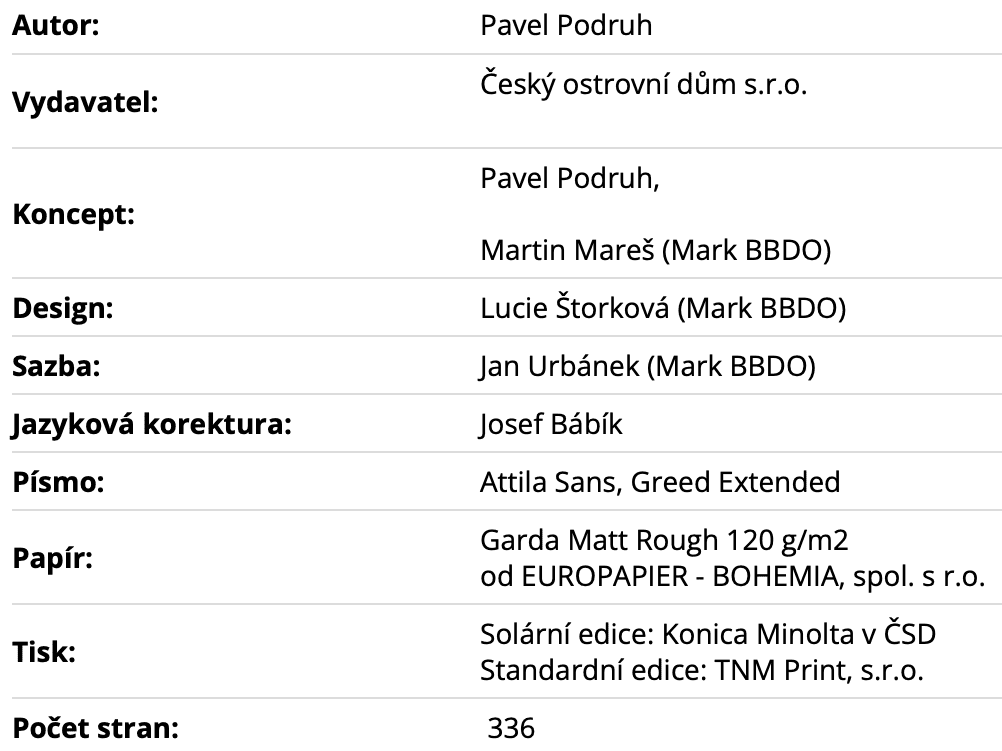Click the "Jazyková korektura:" label
This screenshot has height=751, width=1002.
151,425
